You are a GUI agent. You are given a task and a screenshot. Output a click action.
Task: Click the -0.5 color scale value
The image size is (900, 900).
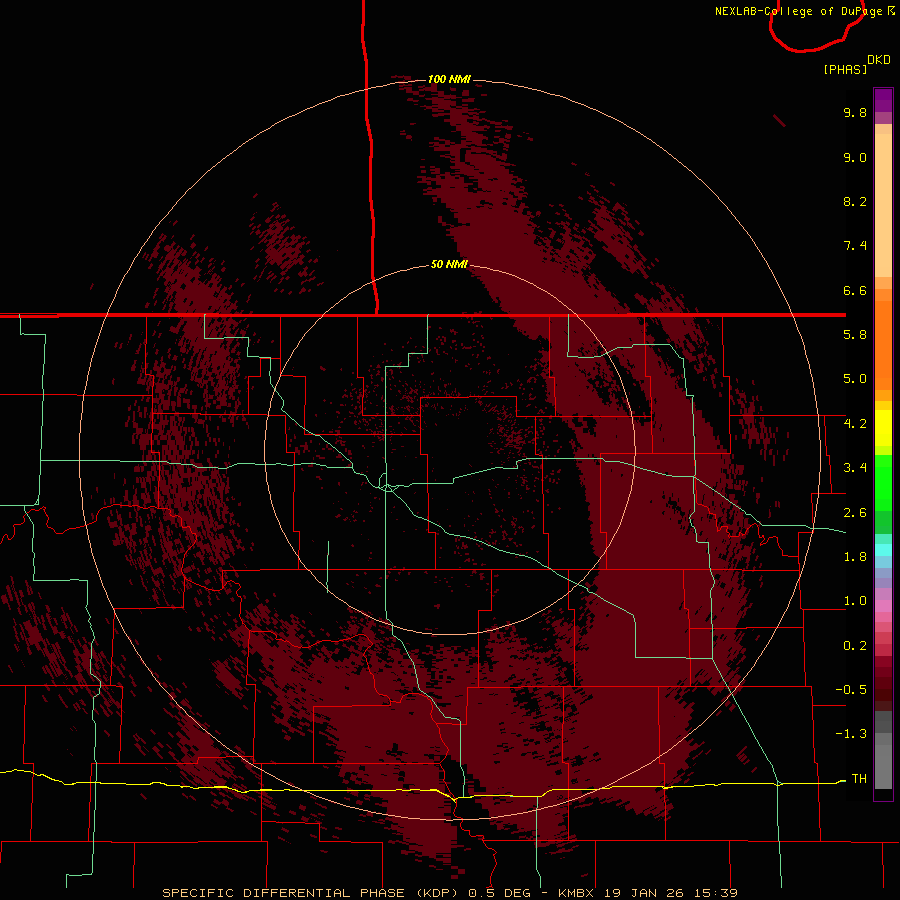(x=851, y=690)
